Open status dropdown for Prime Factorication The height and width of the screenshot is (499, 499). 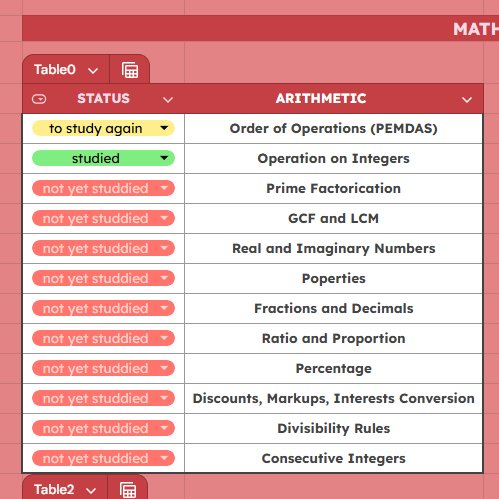tap(103, 188)
